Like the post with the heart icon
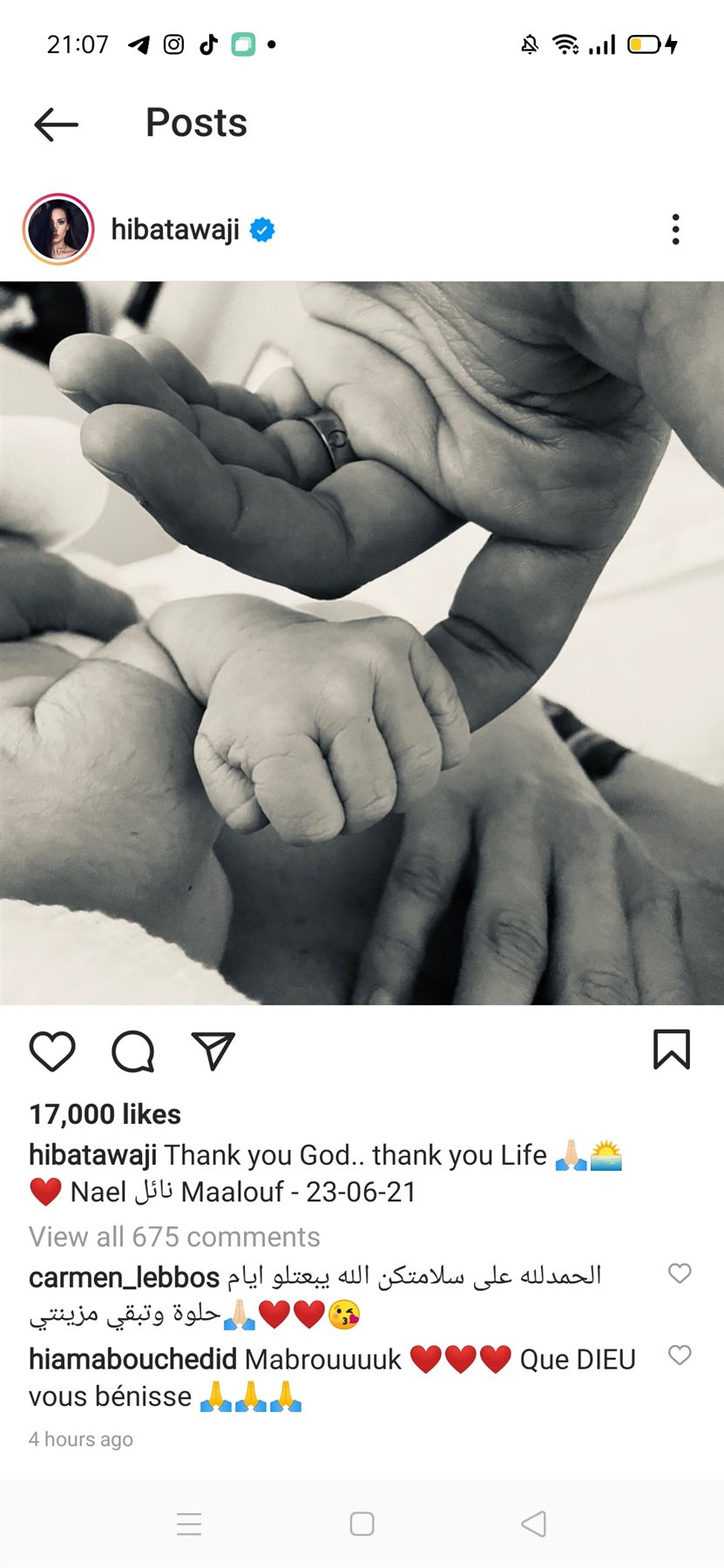The height and width of the screenshot is (1568, 724). pos(52,1051)
